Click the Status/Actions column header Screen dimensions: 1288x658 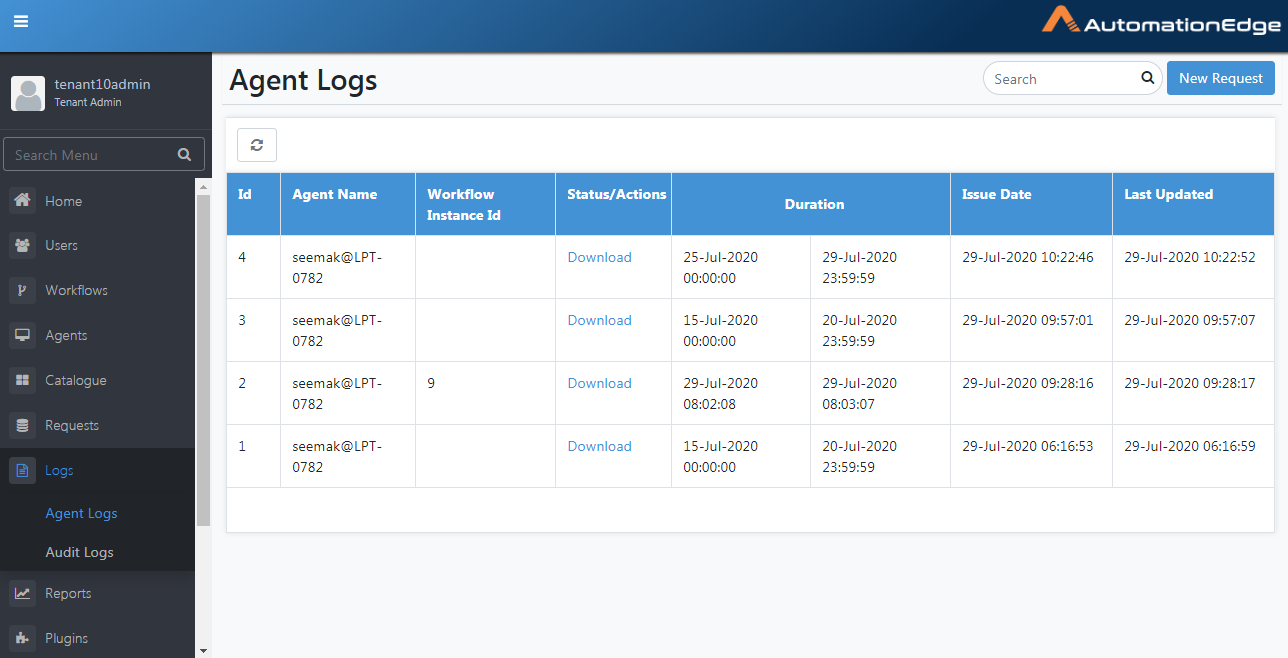point(613,204)
